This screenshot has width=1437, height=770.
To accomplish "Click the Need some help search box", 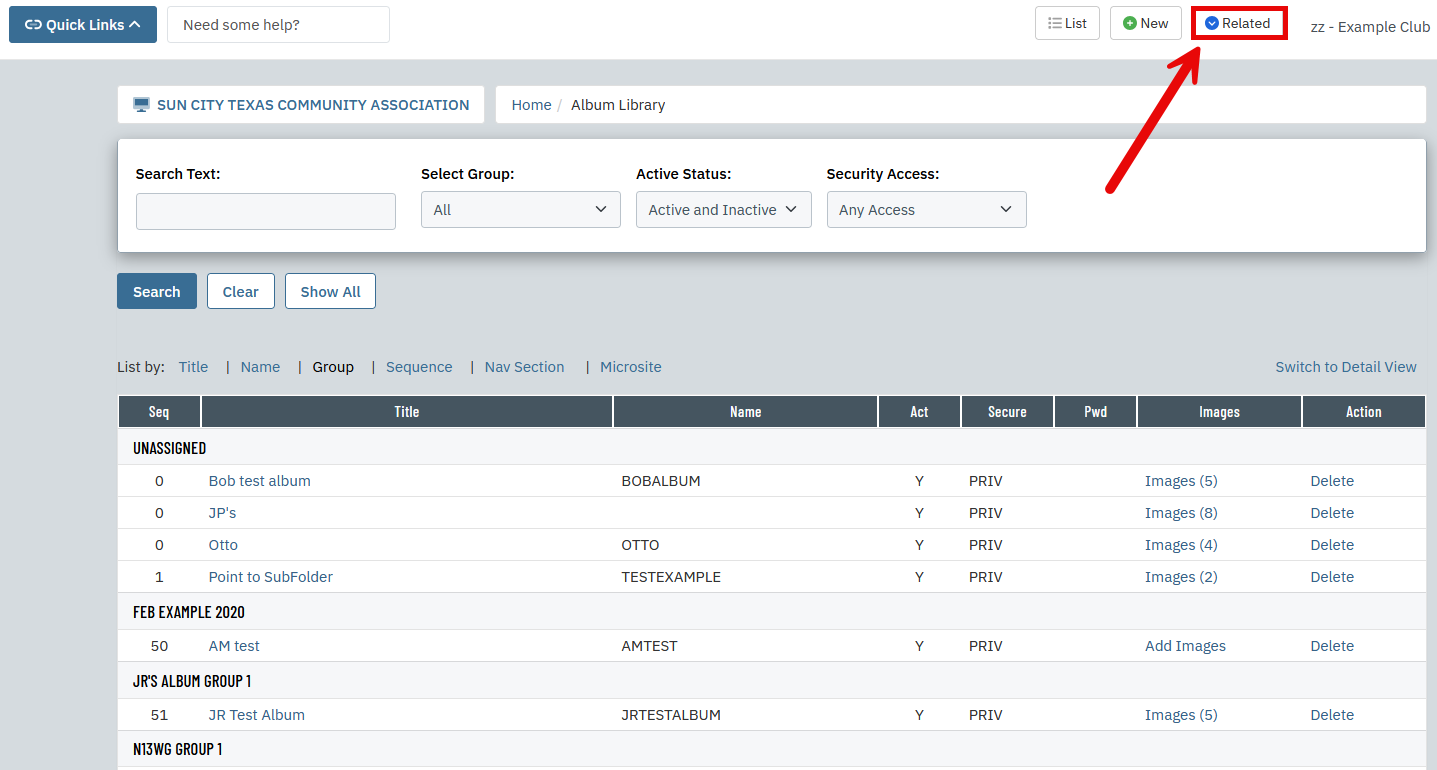I will coord(278,24).
